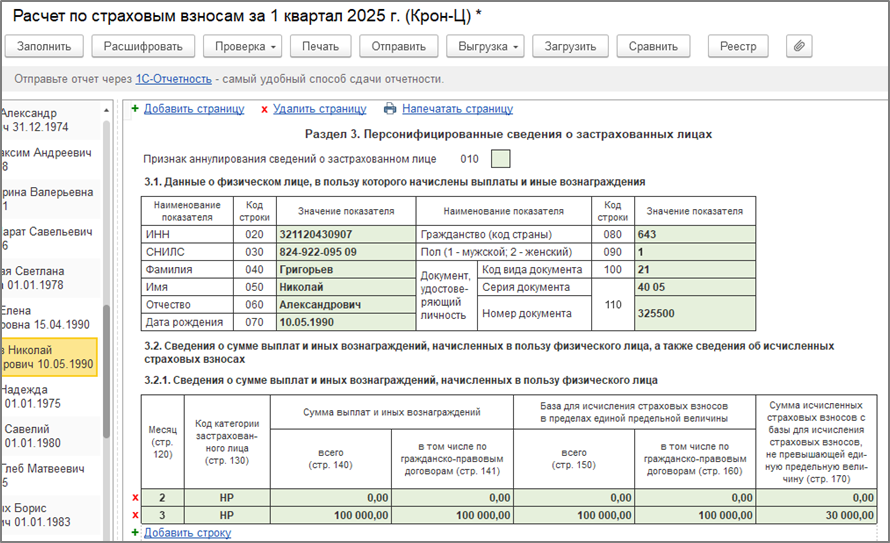This screenshot has height=543, width=890.
Task: Click the Печать button
Action: [x=321, y=46]
